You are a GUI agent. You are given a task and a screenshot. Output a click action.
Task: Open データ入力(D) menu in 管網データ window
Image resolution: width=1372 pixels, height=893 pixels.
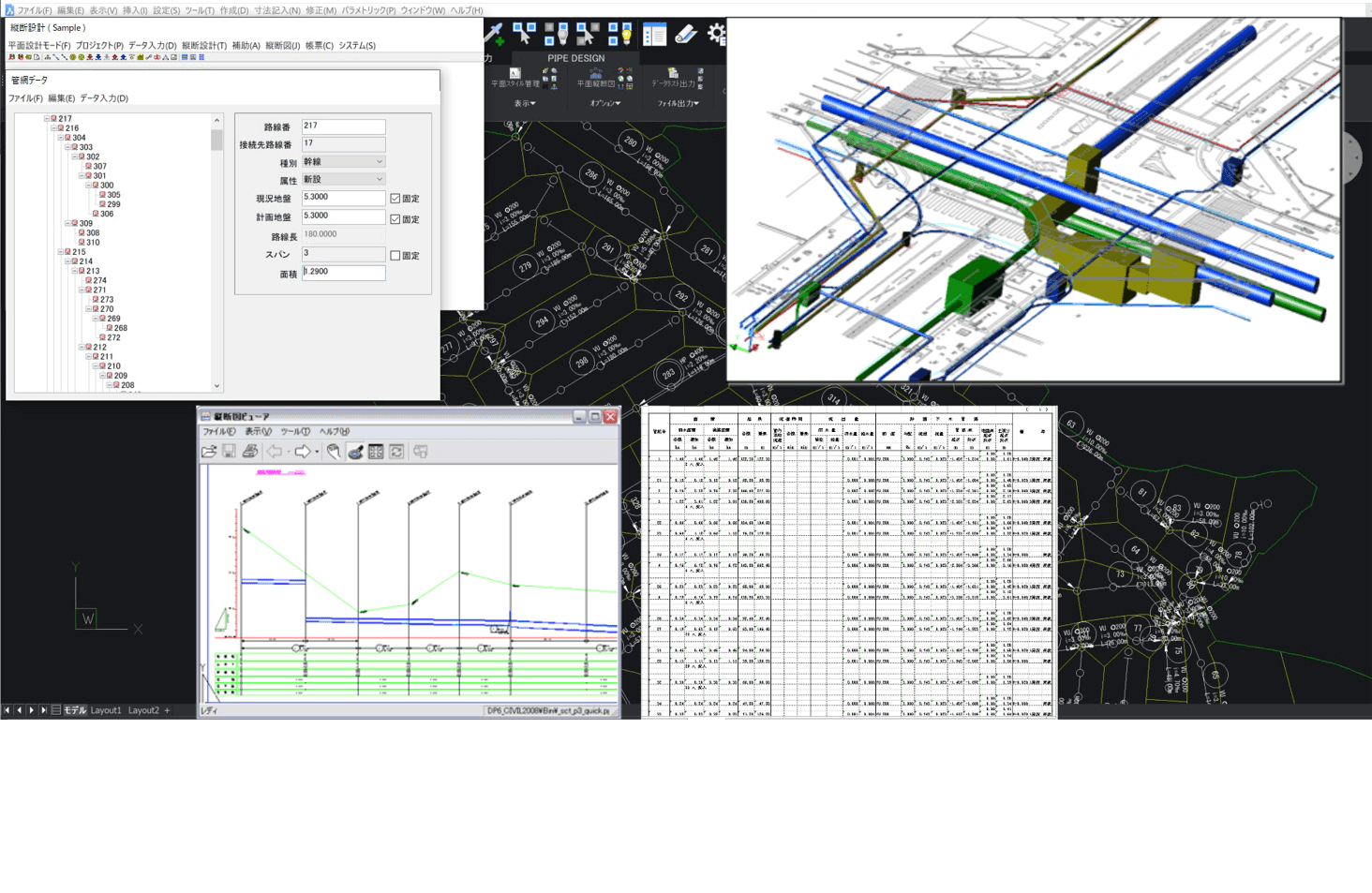(104, 98)
